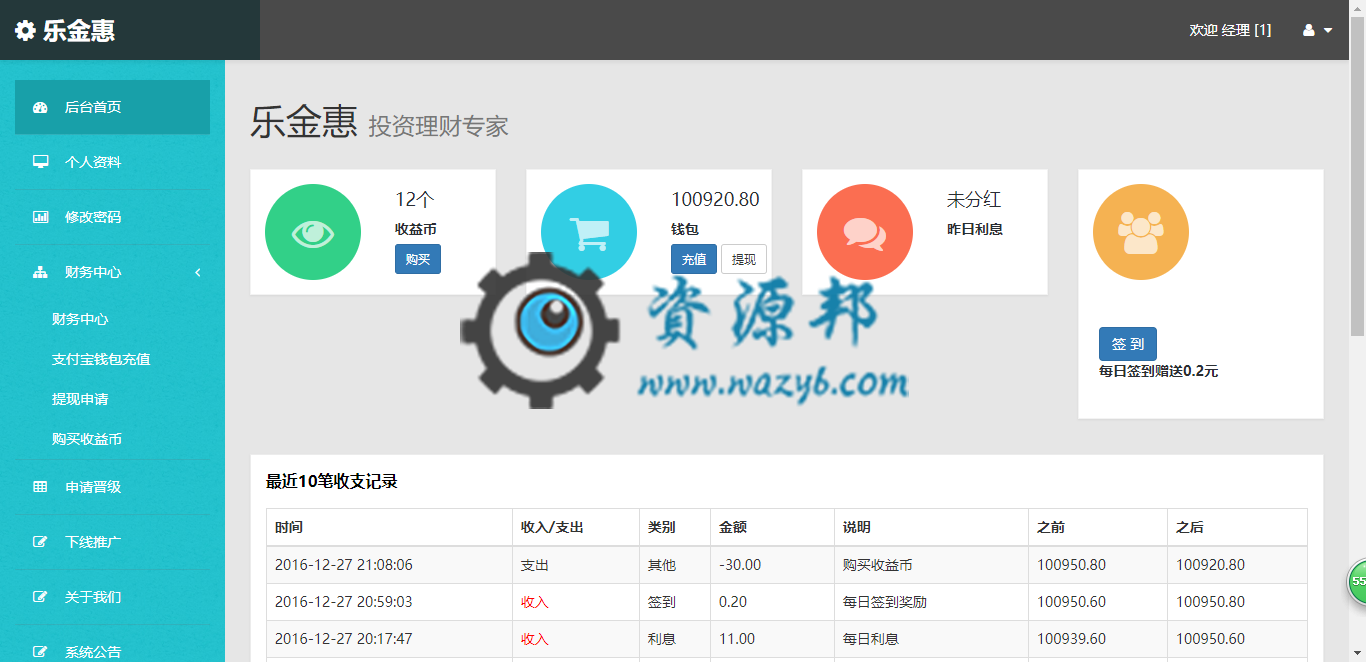
Task: Click the 未分红 status text
Action: point(974,200)
